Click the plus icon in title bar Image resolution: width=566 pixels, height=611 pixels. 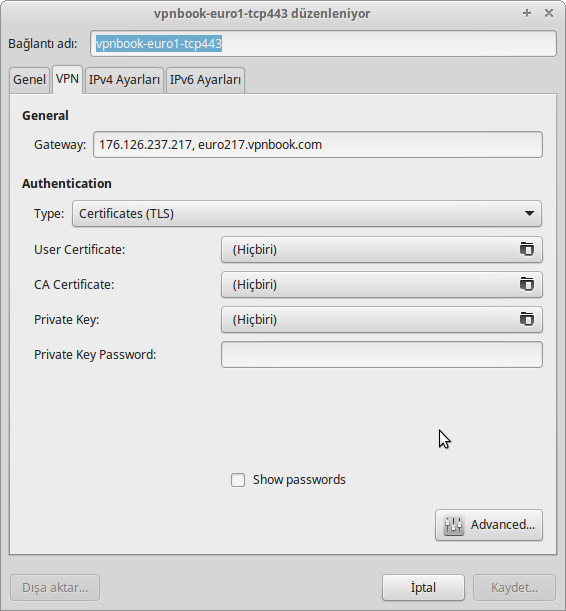527,13
